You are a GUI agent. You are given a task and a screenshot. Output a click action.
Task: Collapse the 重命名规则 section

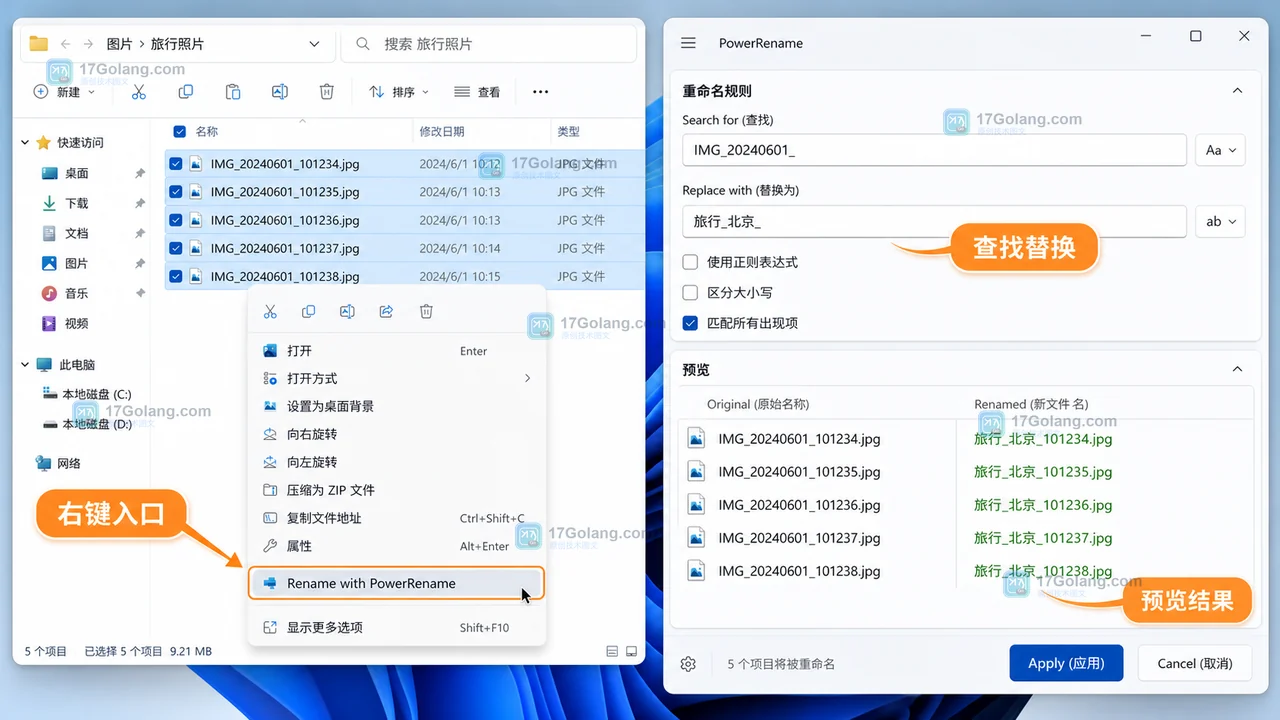tap(1237, 91)
